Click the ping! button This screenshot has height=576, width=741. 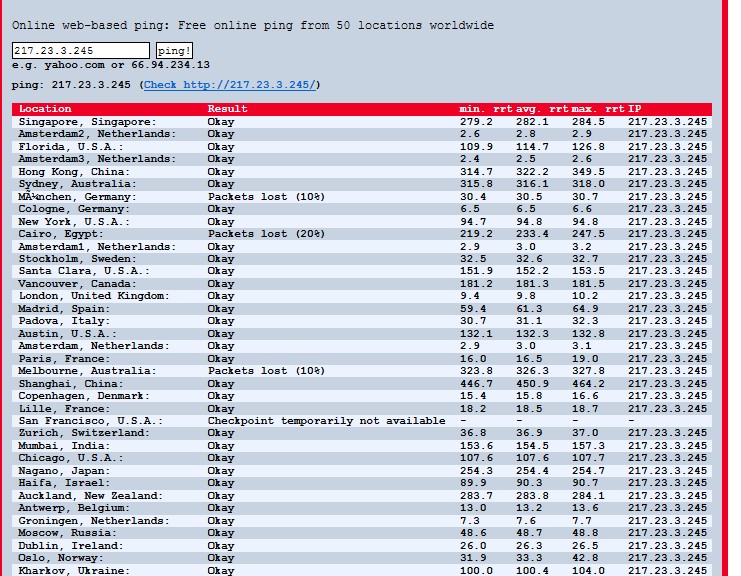point(174,51)
